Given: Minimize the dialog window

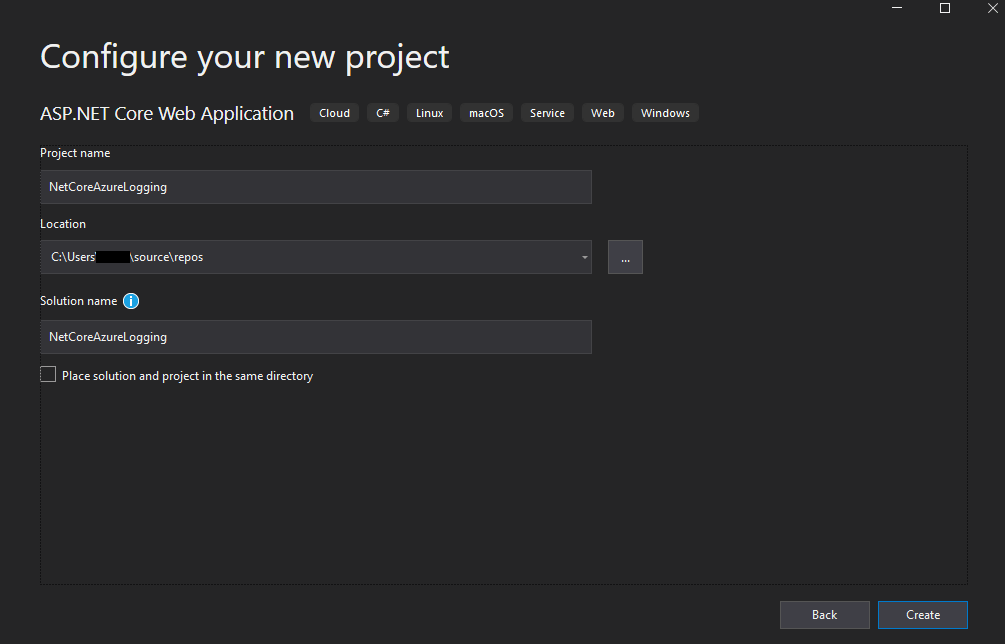Looking at the screenshot, I should (897, 8).
